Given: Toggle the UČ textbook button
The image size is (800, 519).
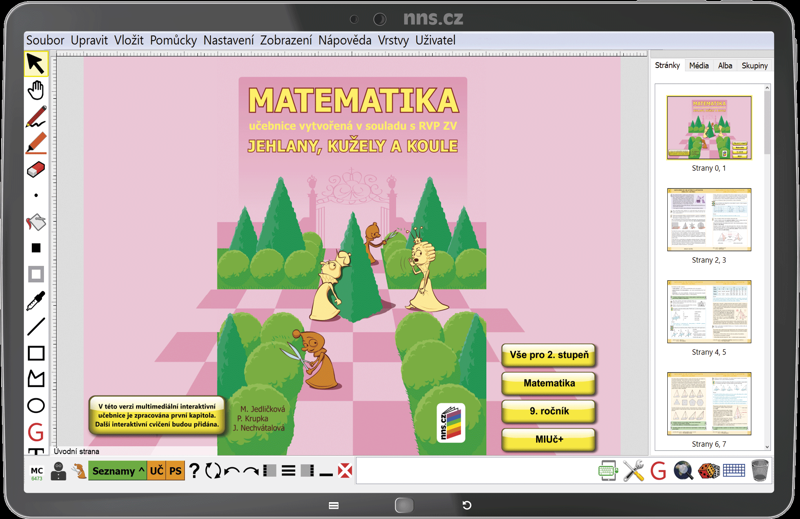Looking at the screenshot, I should coord(156,471).
